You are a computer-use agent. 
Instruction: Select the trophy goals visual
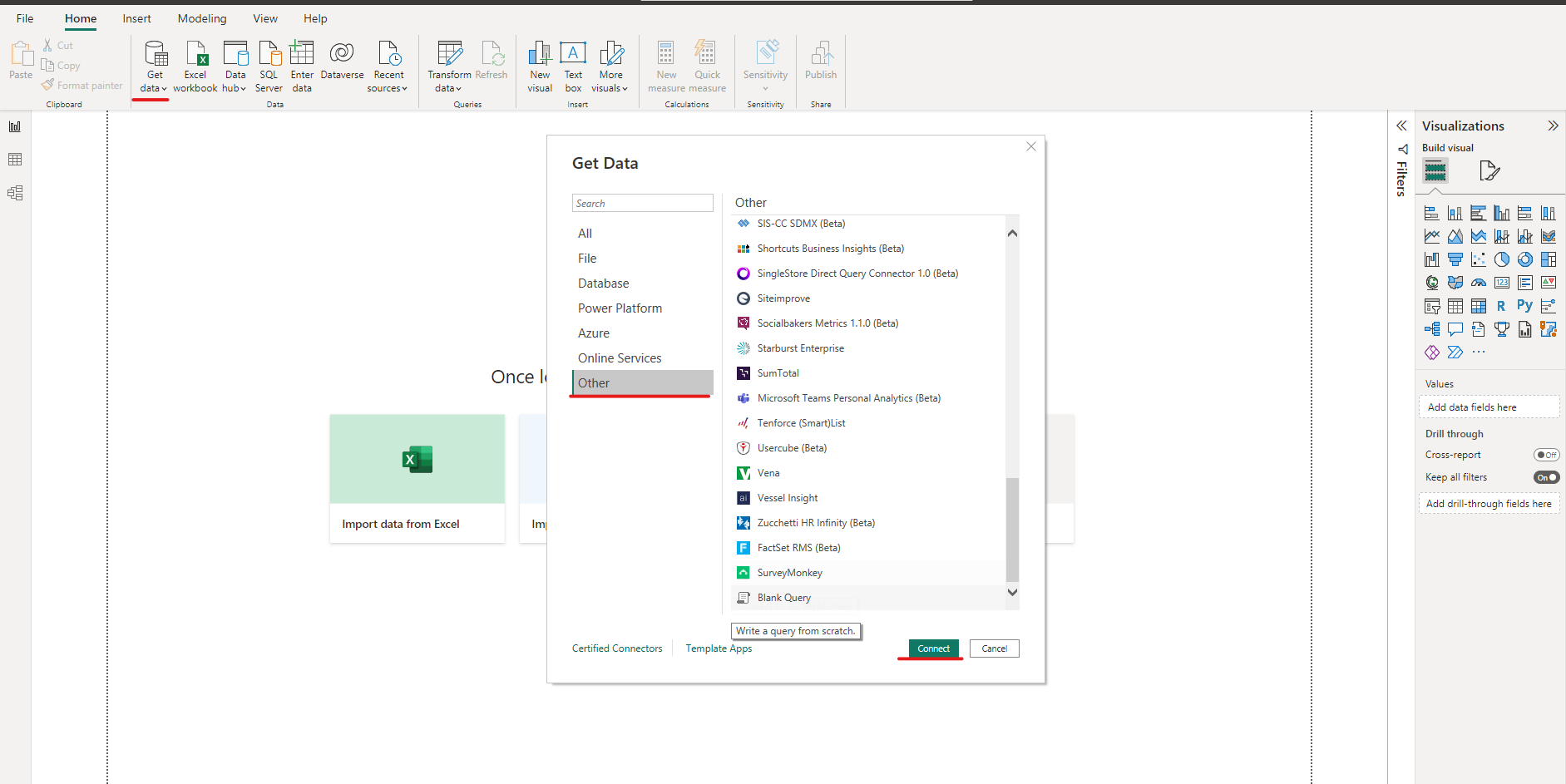pos(1501,329)
